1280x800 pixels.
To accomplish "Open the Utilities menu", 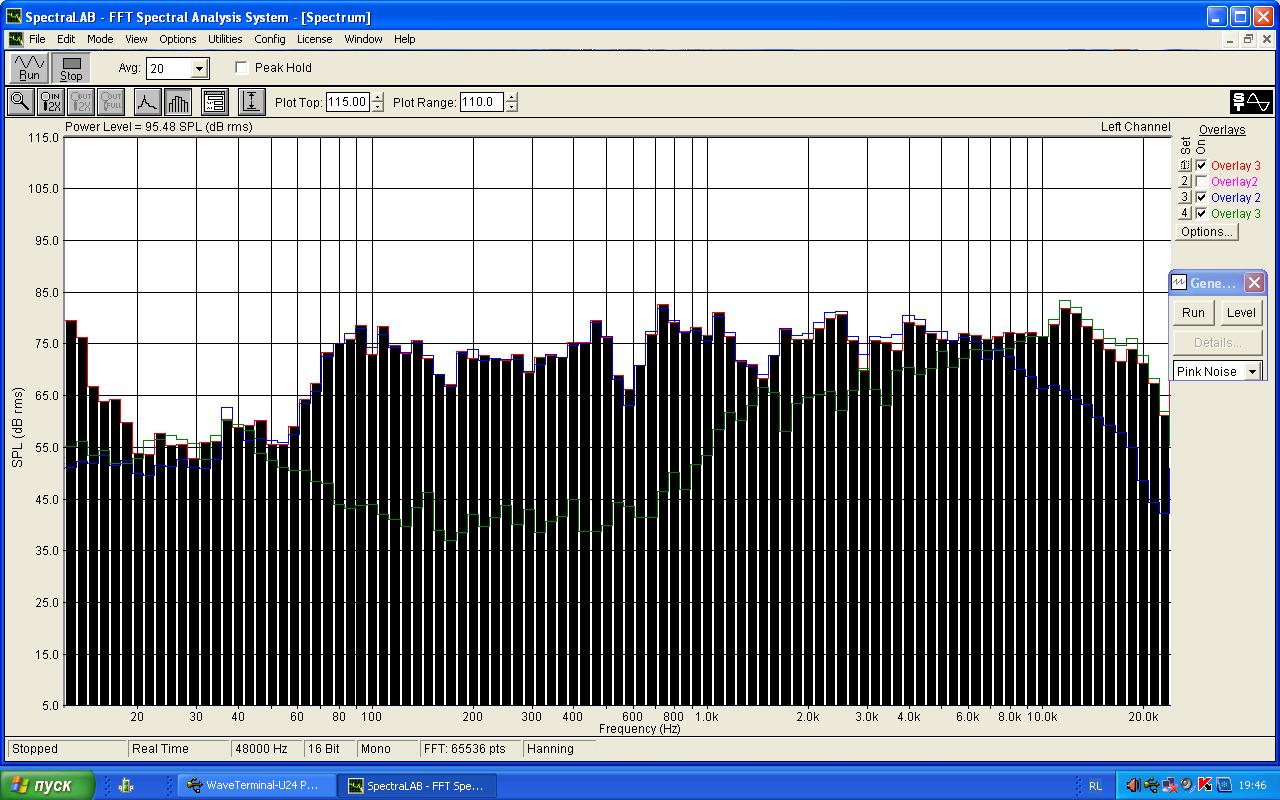I will (225, 39).
